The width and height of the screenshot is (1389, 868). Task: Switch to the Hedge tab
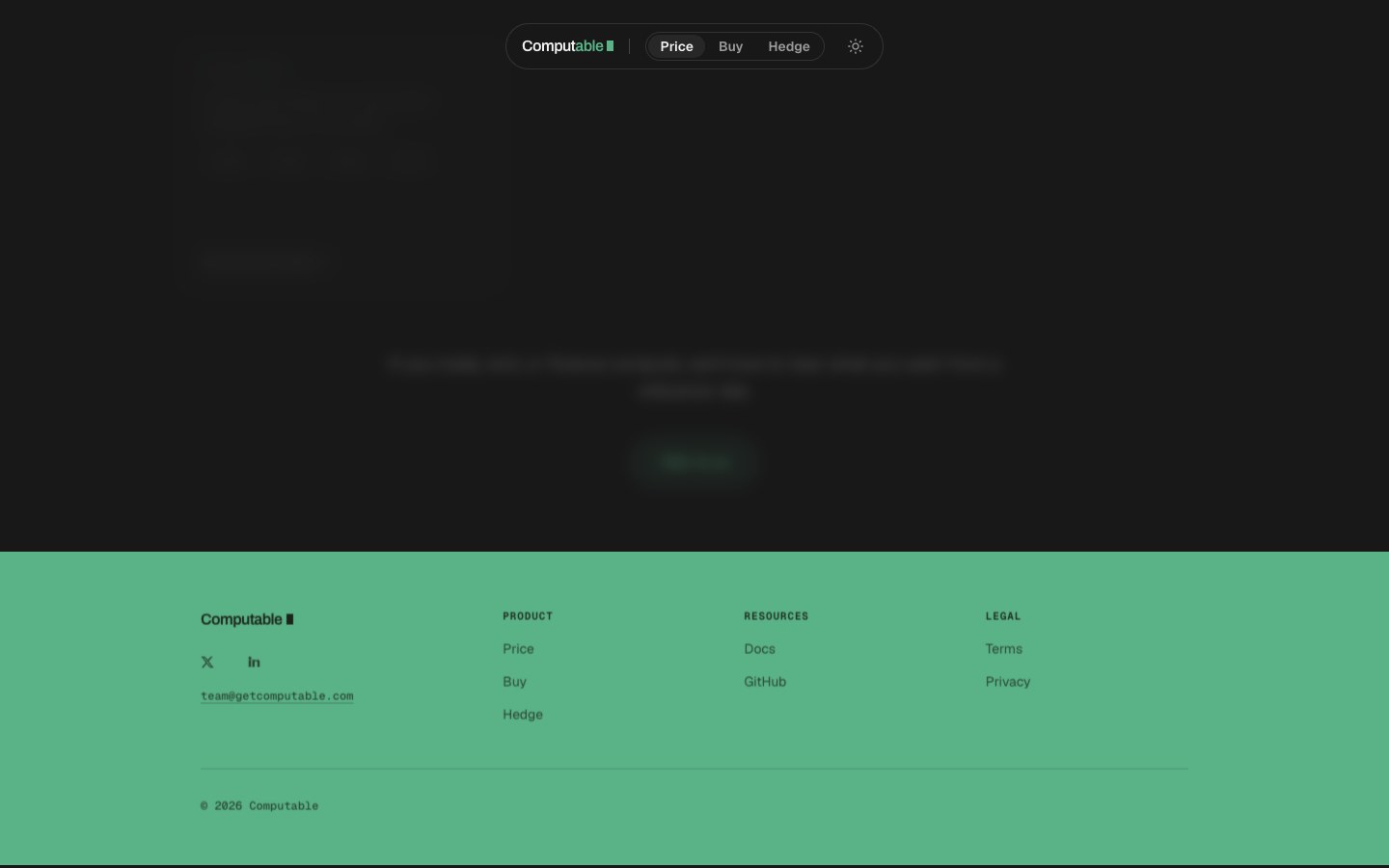[788, 46]
